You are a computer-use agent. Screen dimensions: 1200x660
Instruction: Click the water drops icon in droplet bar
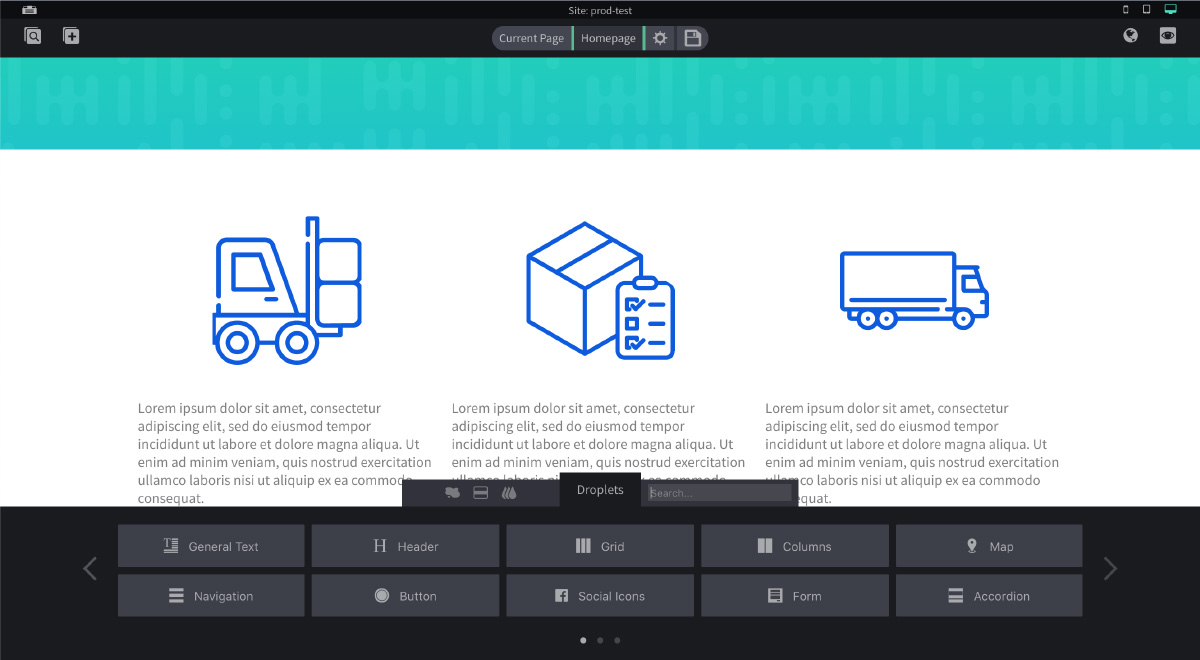509,493
